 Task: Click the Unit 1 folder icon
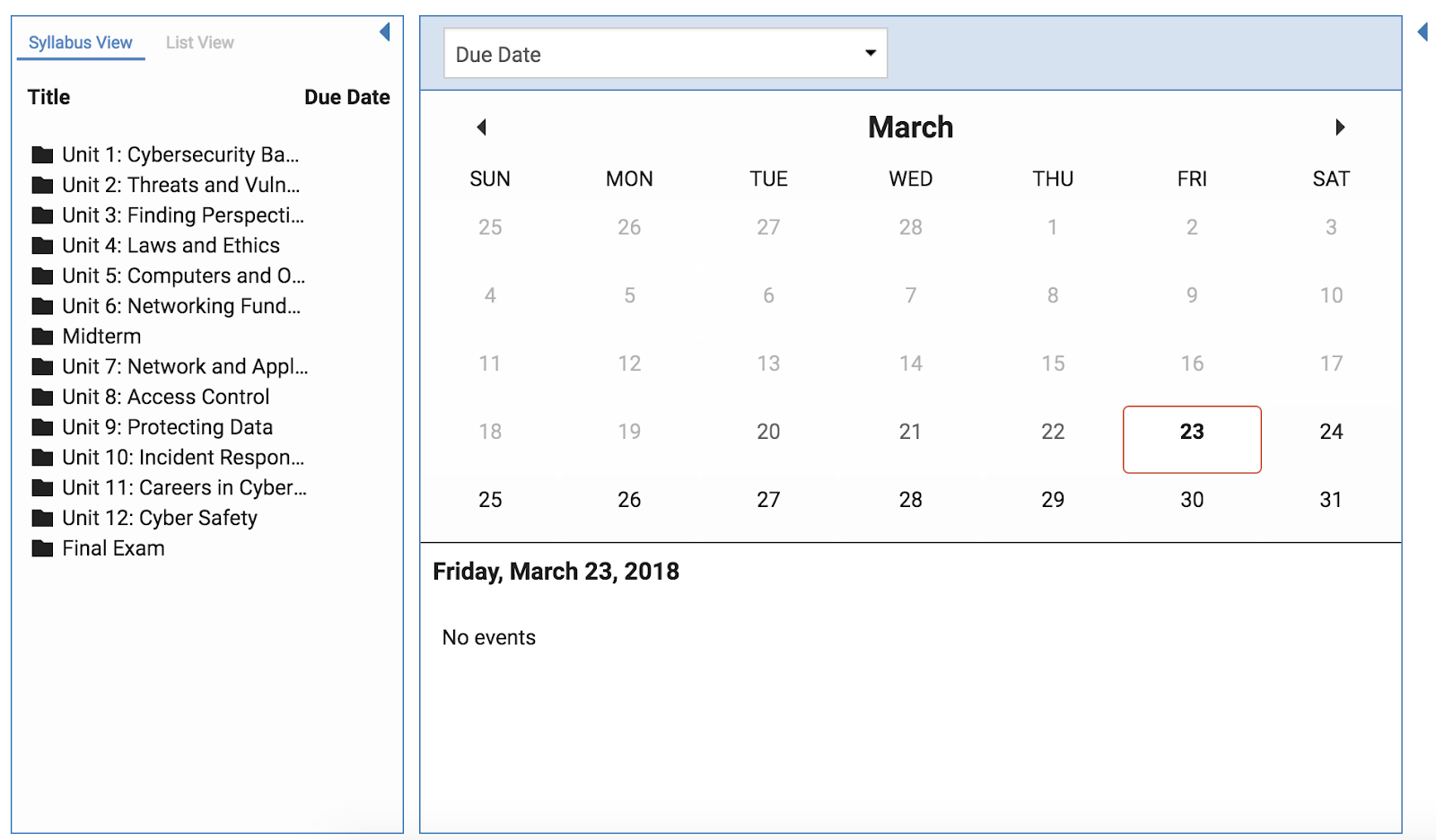(42, 155)
